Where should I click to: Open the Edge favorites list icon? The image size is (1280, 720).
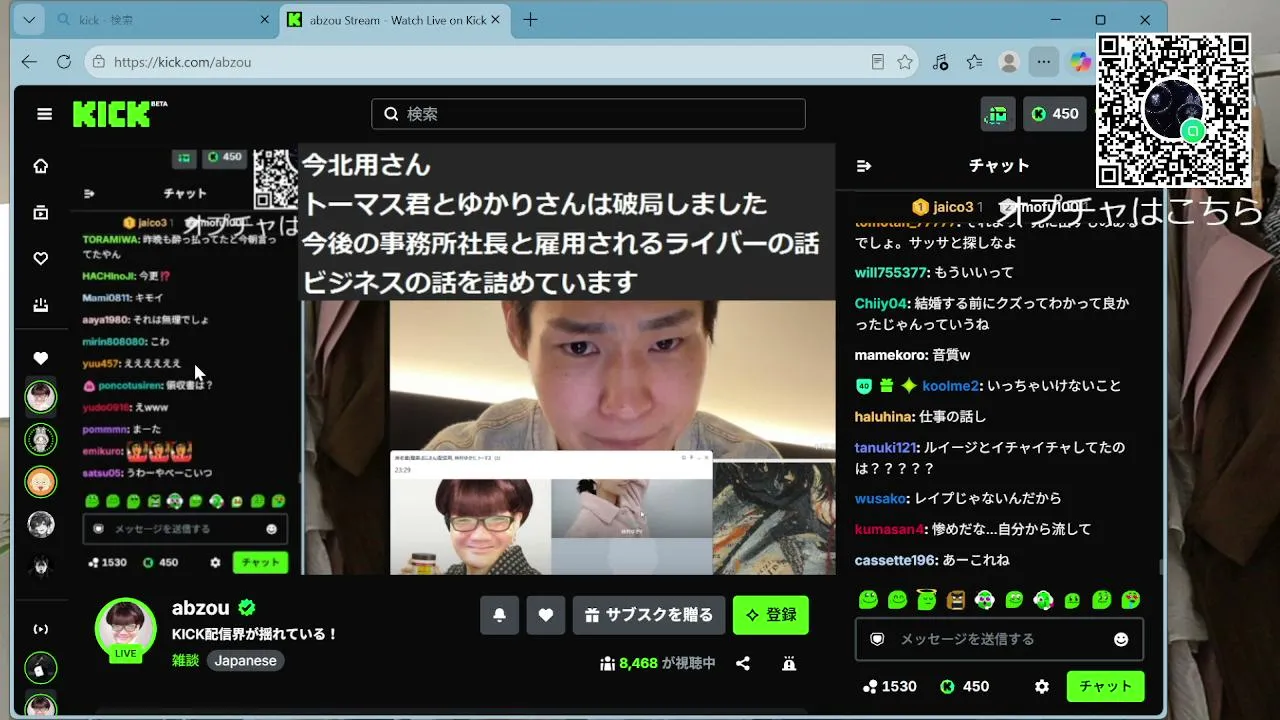point(975,62)
